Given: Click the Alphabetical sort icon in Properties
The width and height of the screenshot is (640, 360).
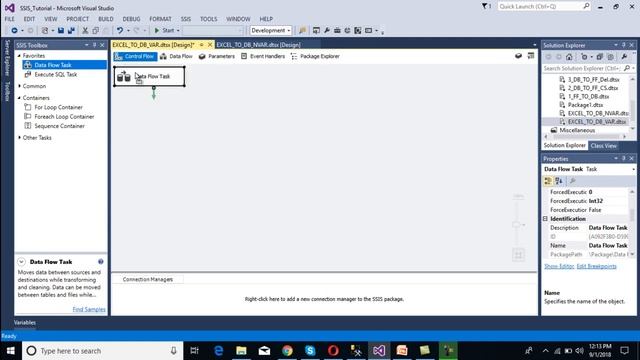Looking at the screenshot, I should (x=559, y=181).
